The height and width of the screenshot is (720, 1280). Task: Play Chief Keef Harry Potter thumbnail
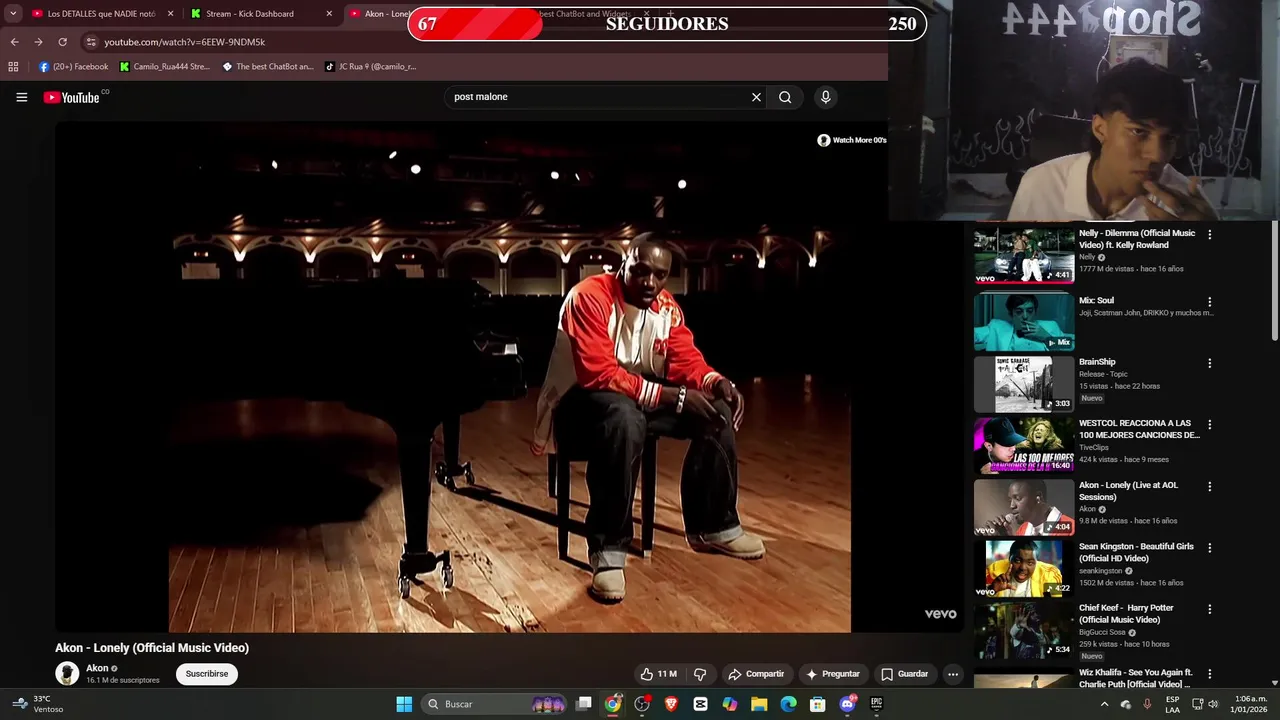pos(1024,630)
